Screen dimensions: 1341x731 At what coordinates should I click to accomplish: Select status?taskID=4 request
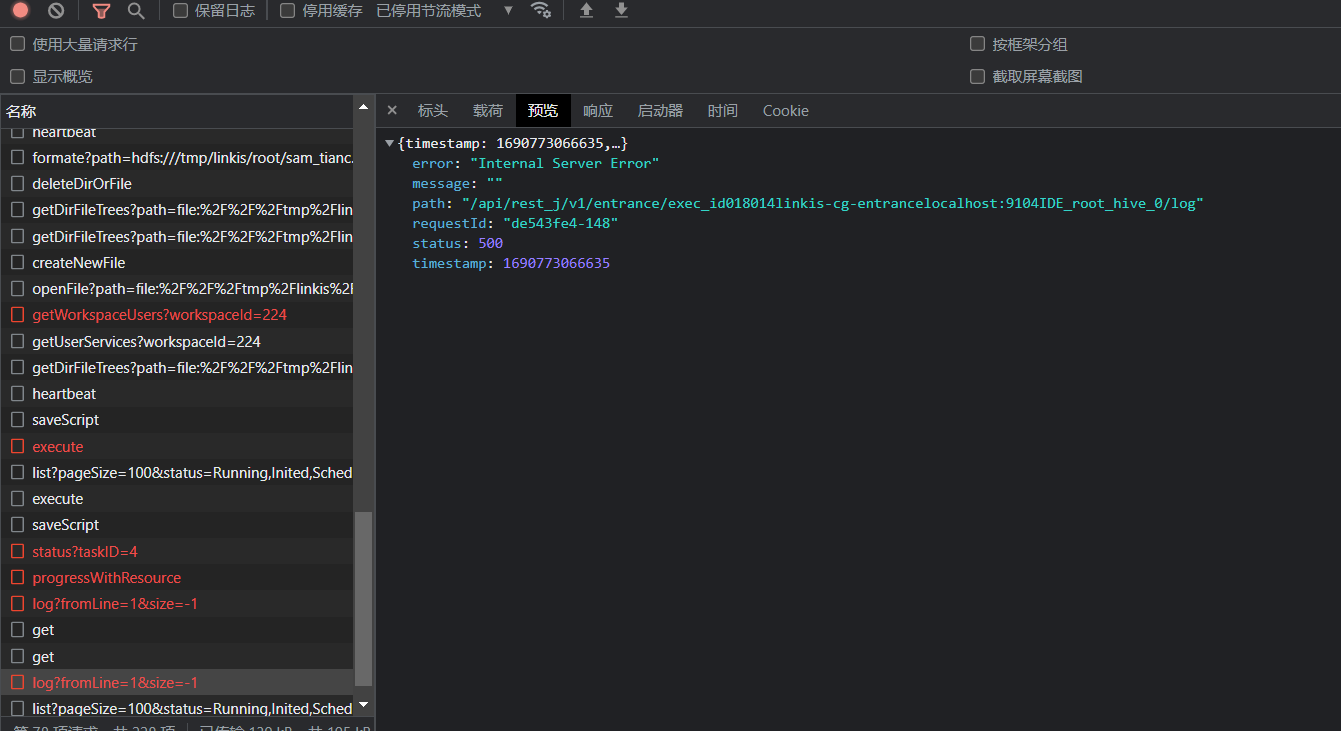pos(177,552)
